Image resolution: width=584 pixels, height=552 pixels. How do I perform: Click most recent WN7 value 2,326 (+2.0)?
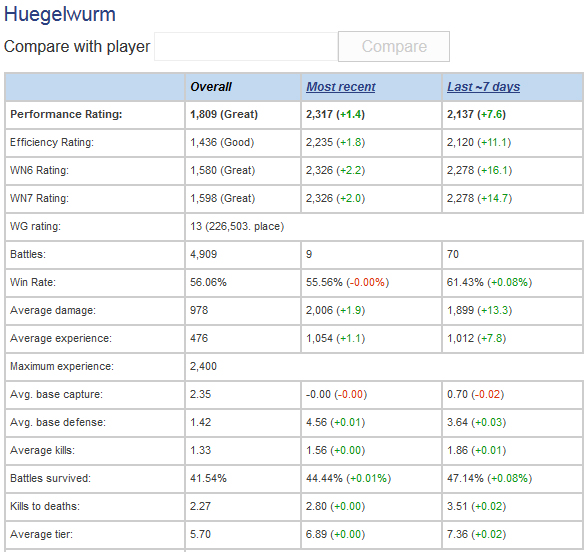click(335, 198)
